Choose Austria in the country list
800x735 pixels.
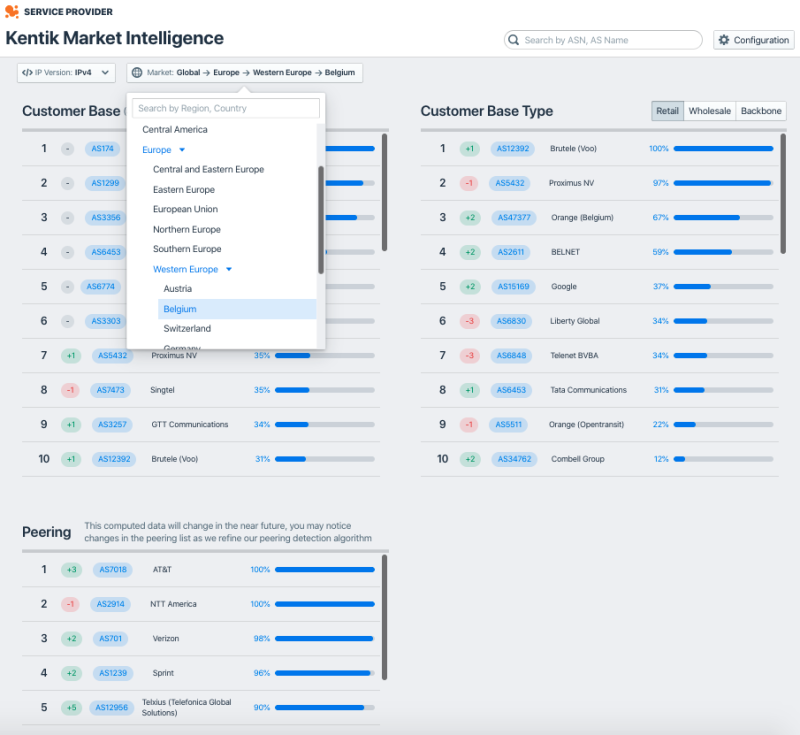point(178,289)
